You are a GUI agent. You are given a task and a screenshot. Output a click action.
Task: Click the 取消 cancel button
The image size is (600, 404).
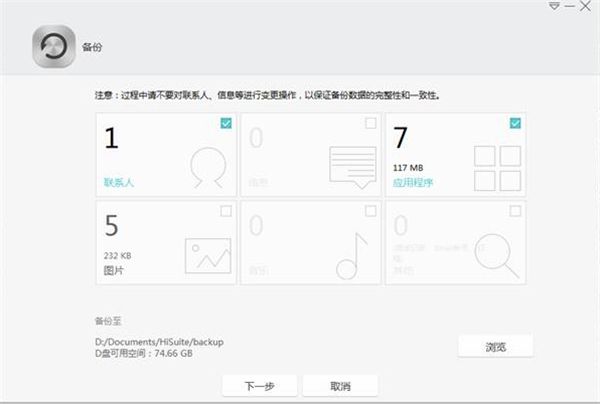point(340,386)
